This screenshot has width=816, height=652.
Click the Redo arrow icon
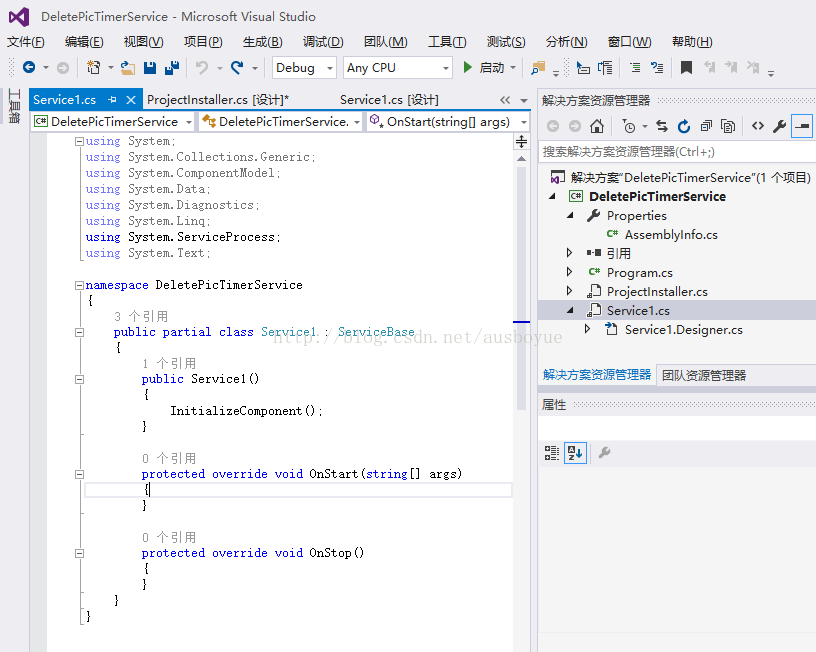[237, 67]
